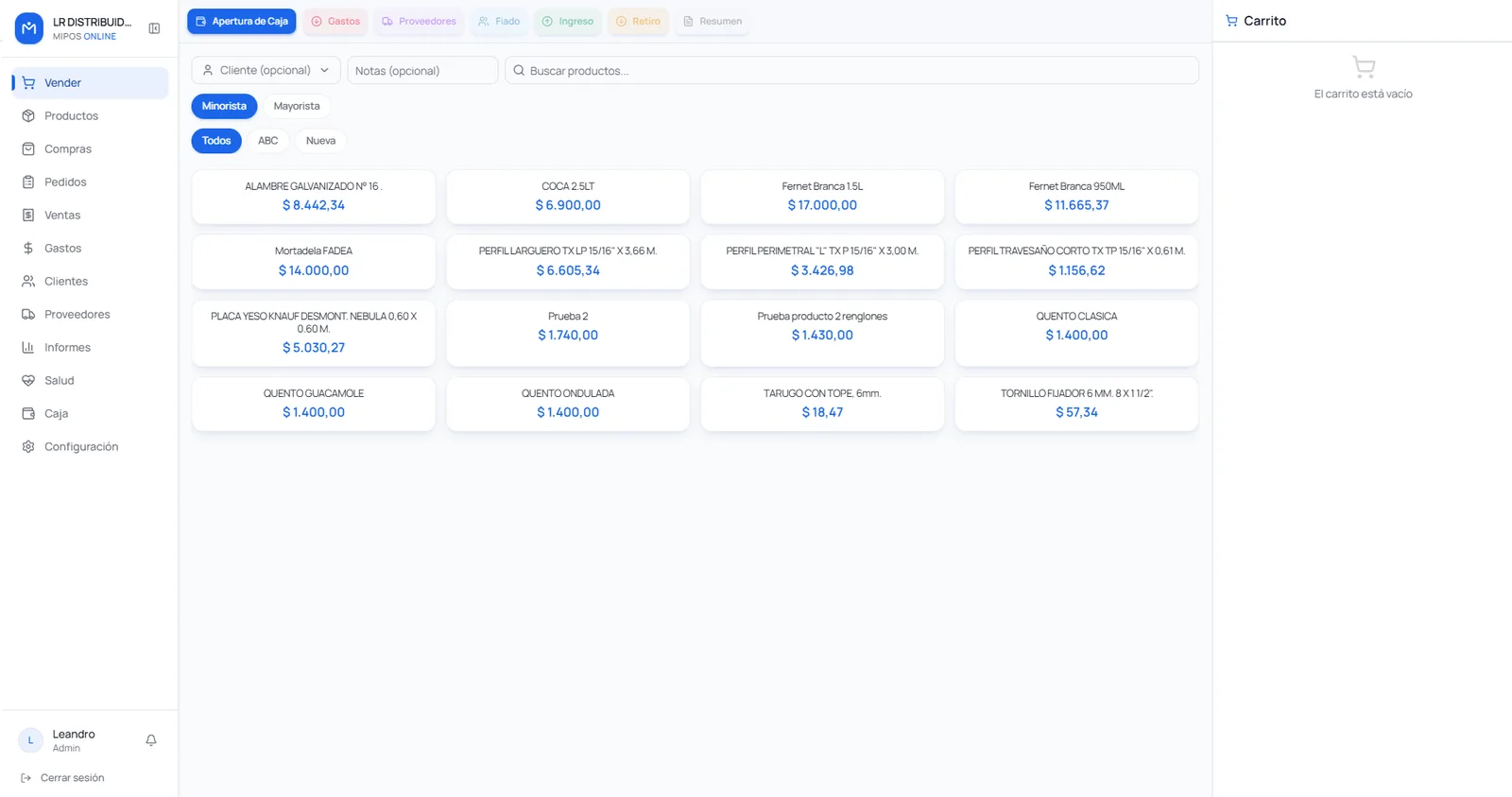This screenshot has height=797, width=1512.
Task: Add ALAMBRE GALVANIZADO Nº 16 to cart
Action: click(x=314, y=197)
